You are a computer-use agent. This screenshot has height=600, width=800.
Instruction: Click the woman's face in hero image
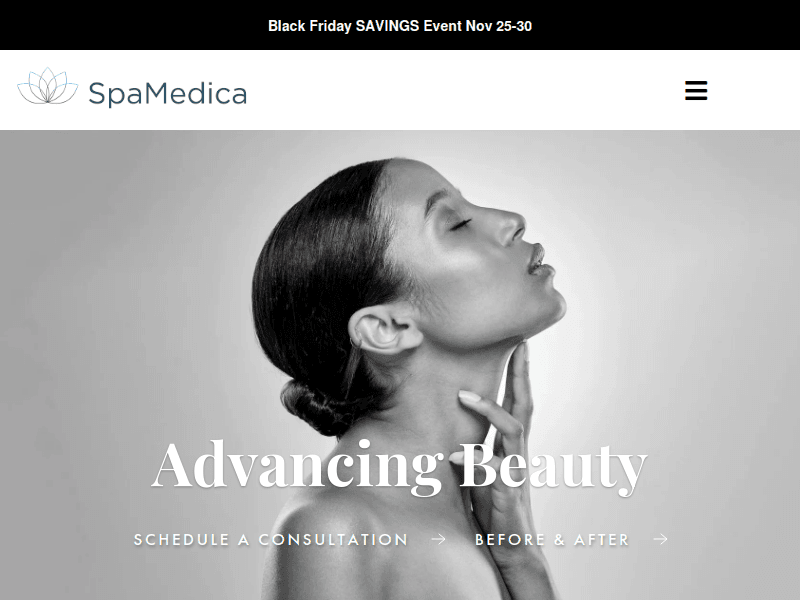[x=485, y=255]
